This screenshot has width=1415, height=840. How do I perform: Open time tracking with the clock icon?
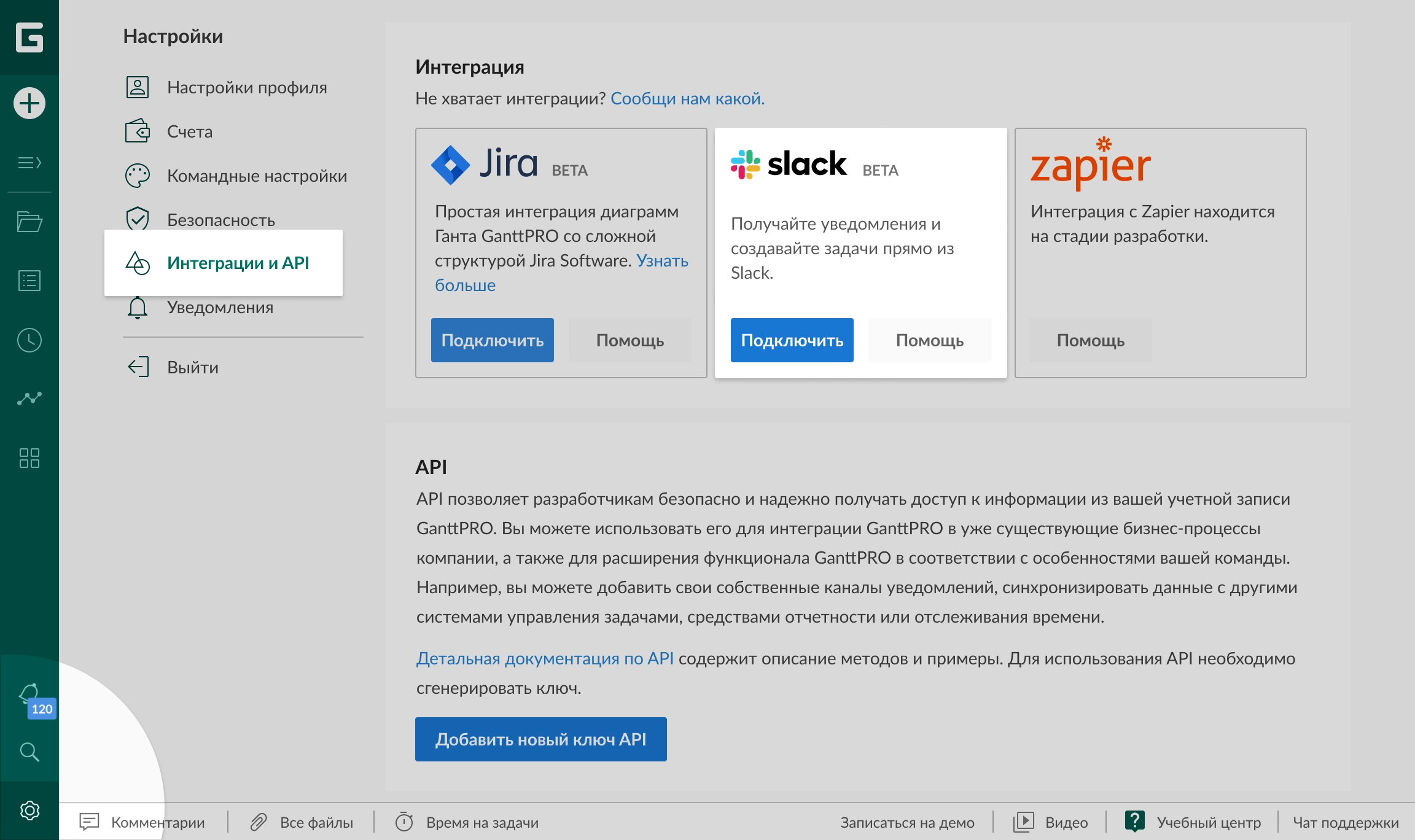pyautogui.click(x=28, y=340)
